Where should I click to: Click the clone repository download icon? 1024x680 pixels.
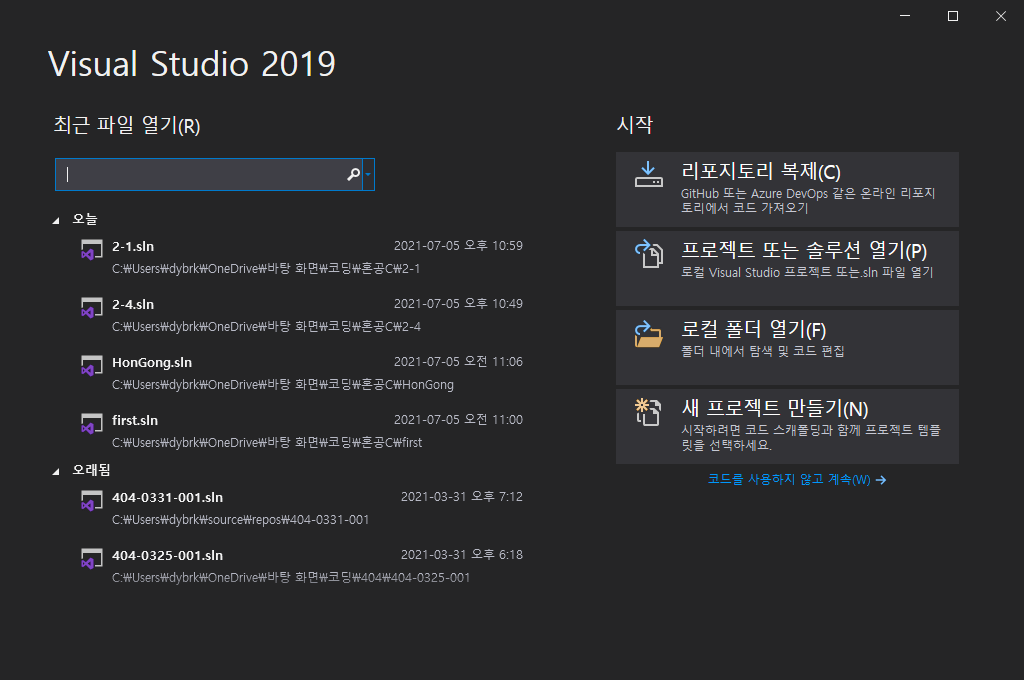pyautogui.click(x=648, y=175)
